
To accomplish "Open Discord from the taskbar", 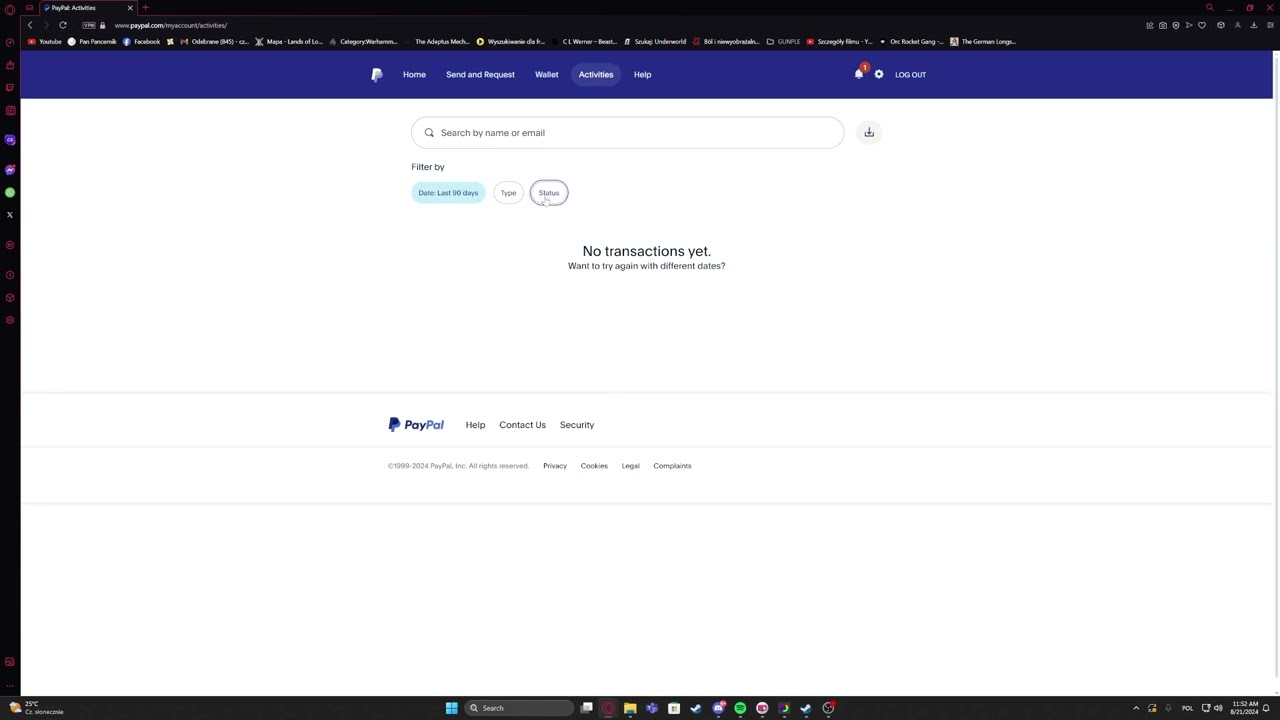I will tap(718, 708).
